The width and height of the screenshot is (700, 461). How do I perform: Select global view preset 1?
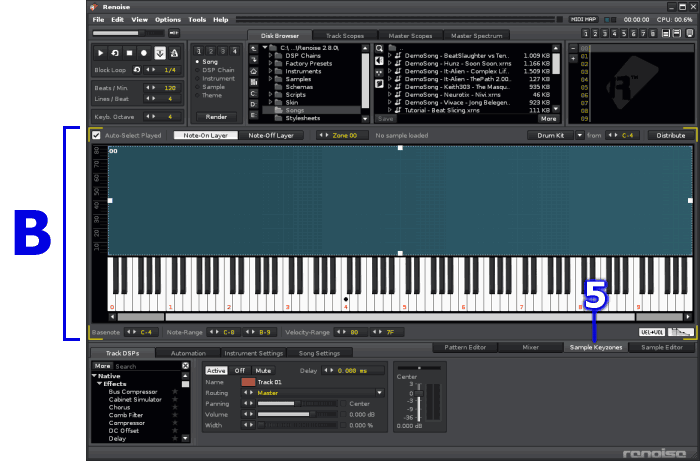585,33
